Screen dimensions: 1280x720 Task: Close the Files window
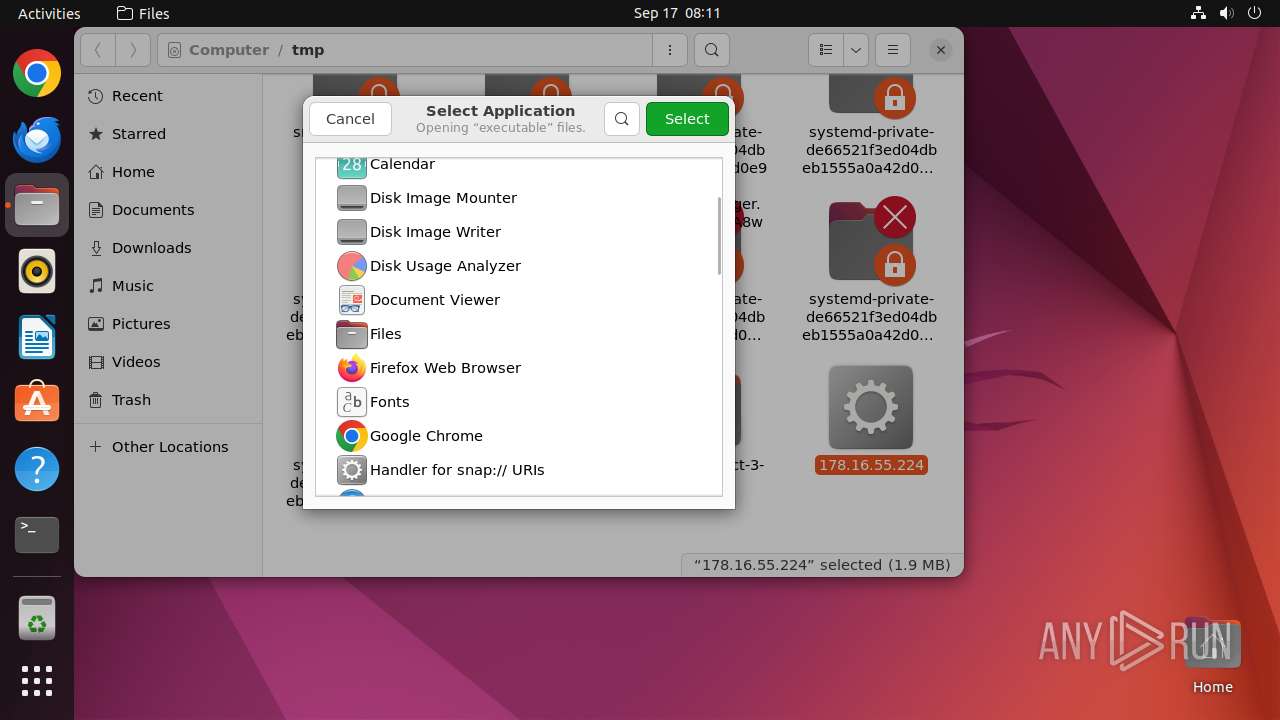click(x=940, y=50)
